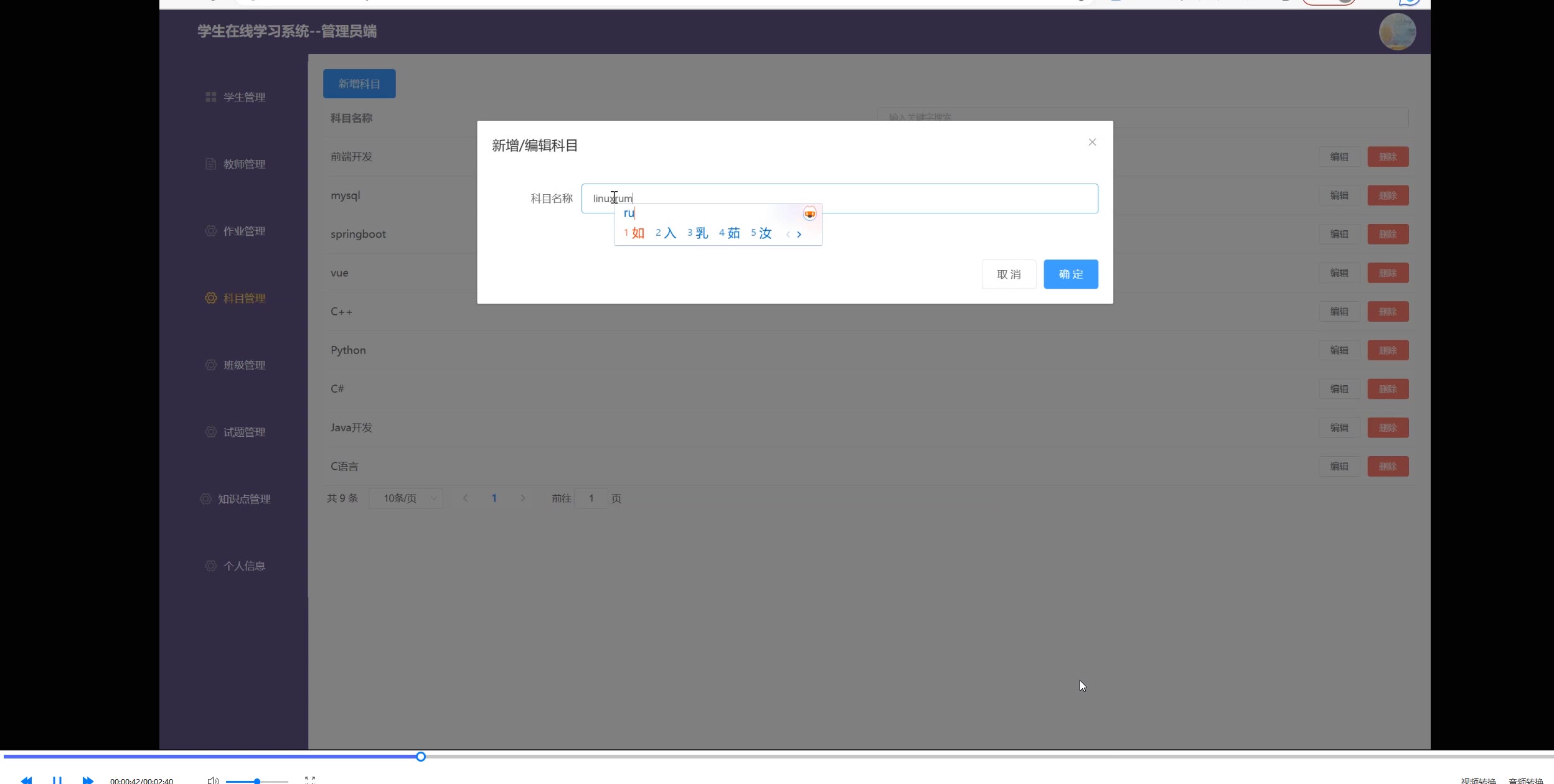Go to next IME candidate page
1554x784 pixels.
(799, 235)
